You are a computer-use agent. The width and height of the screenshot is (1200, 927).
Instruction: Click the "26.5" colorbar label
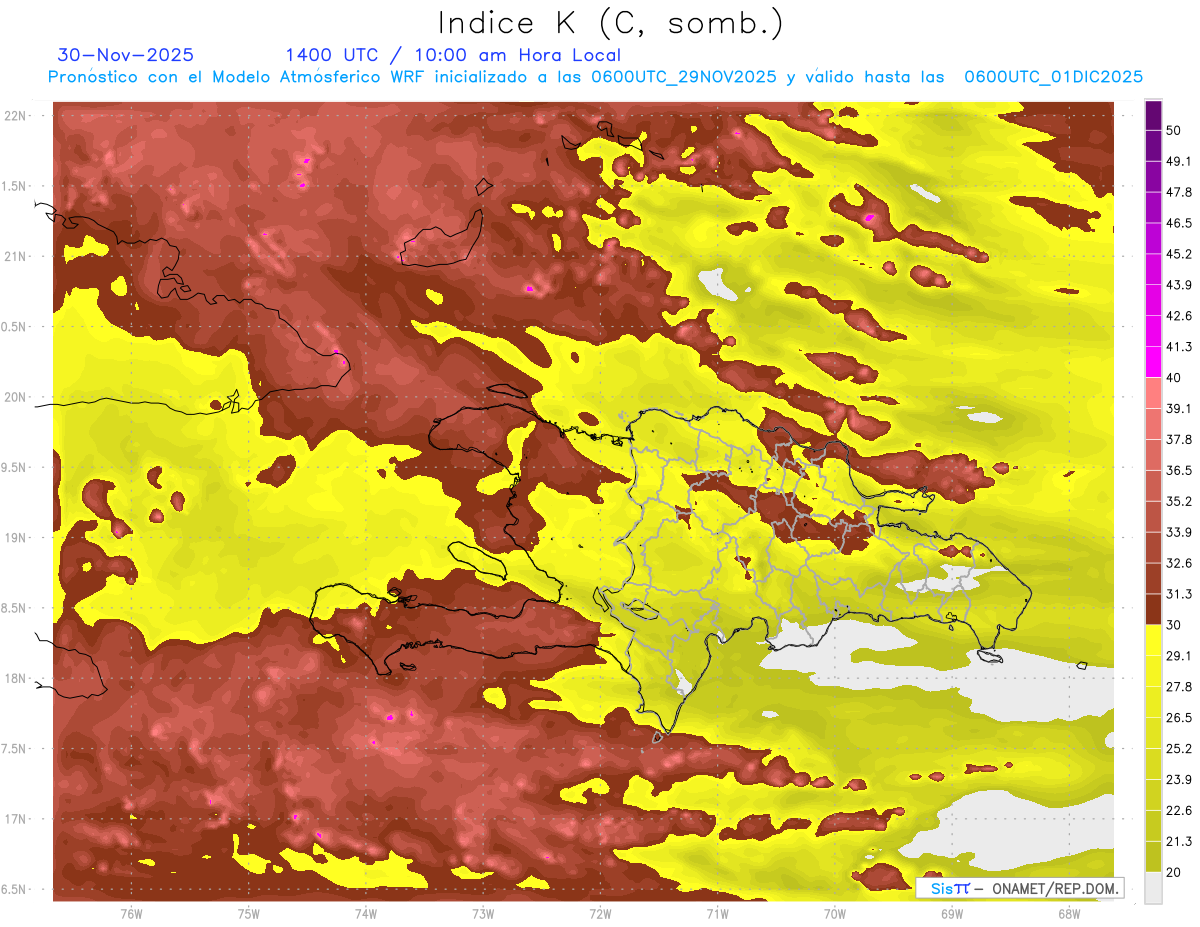(x=1179, y=717)
